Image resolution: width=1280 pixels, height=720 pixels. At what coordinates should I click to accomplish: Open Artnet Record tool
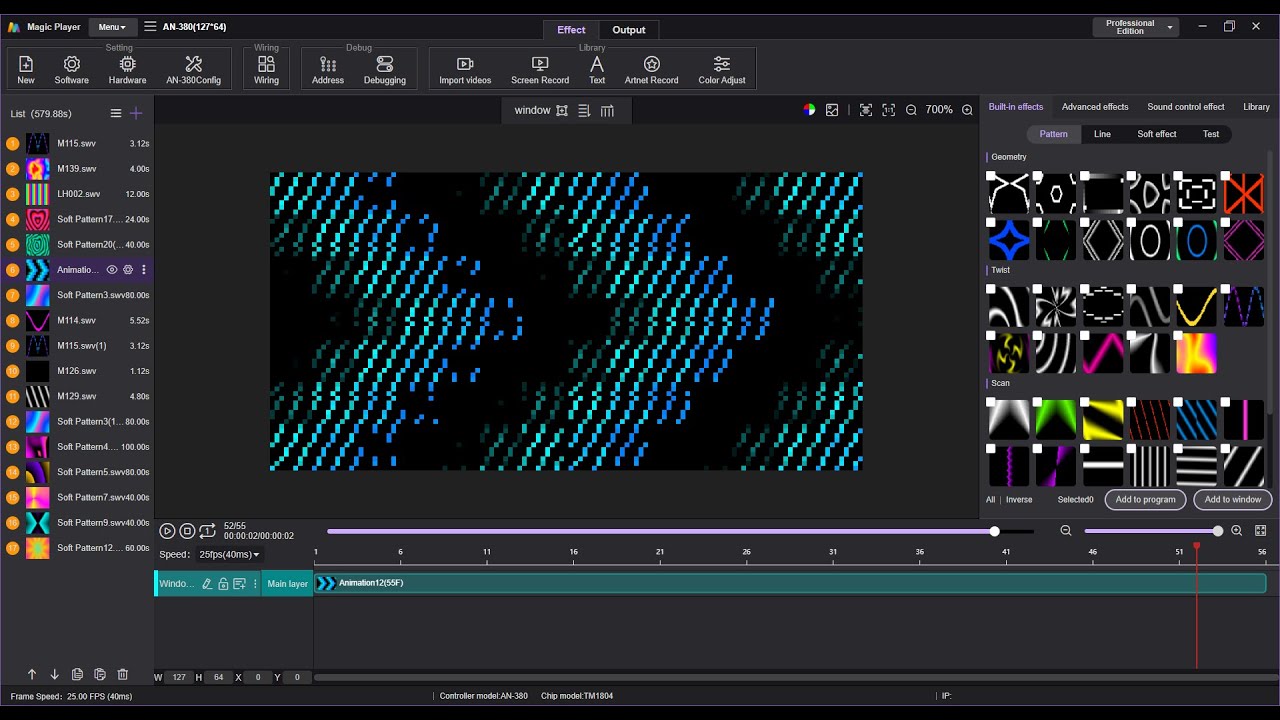point(651,69)
